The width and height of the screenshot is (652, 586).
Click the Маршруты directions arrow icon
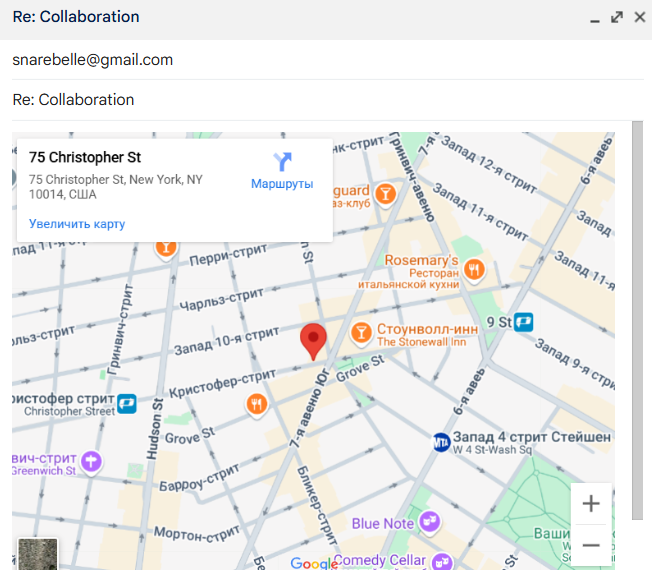282,162
